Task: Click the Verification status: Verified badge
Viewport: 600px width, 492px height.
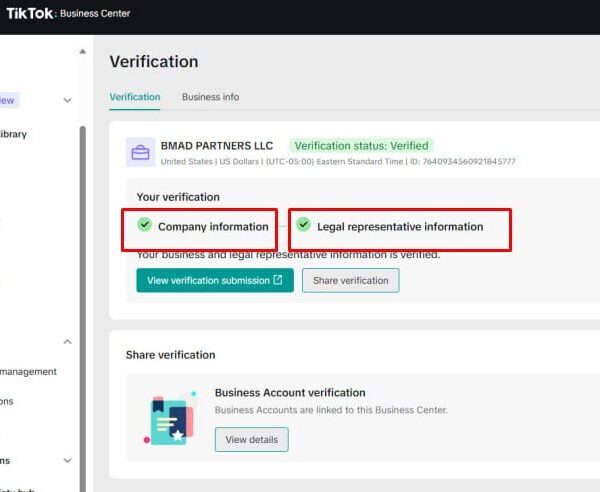Action: coord(361,146)
